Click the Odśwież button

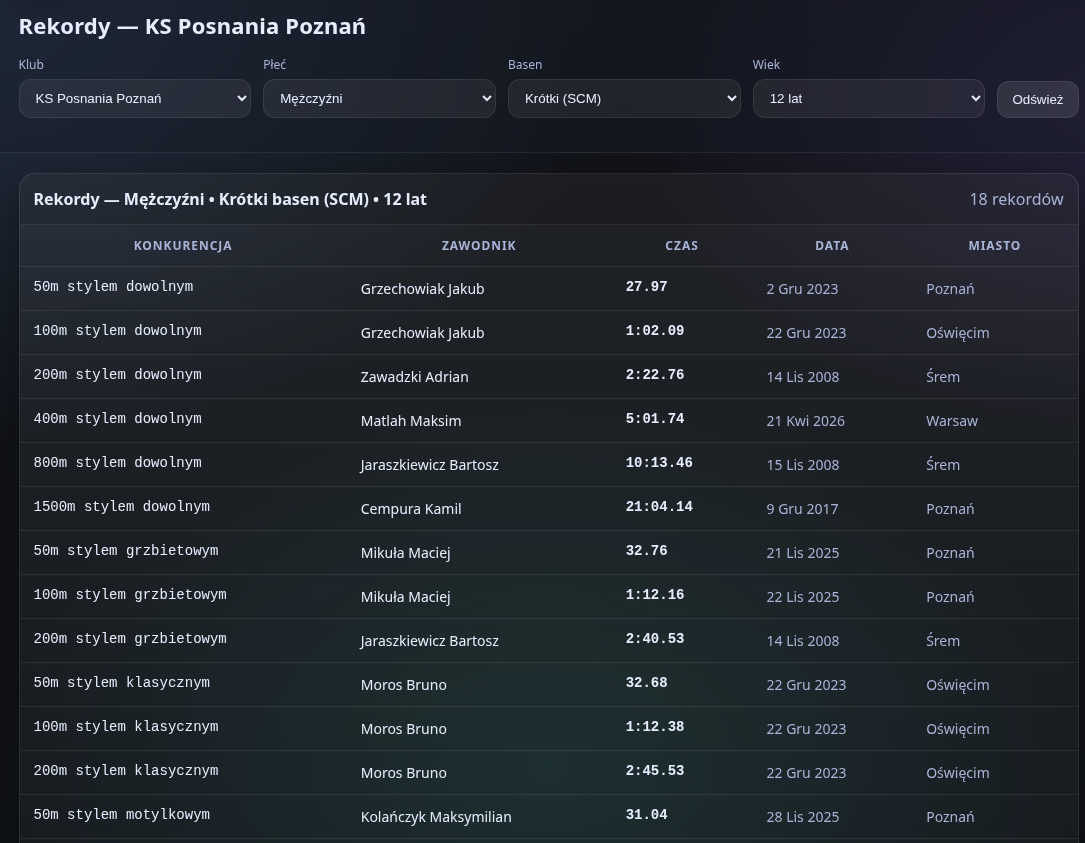point(1037,99)
